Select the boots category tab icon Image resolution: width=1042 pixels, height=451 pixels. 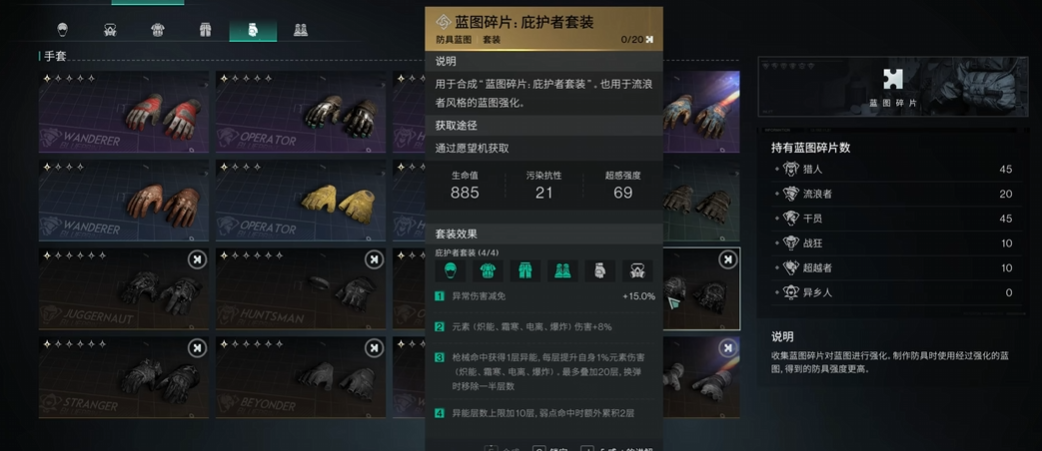(x=300, y=30)
